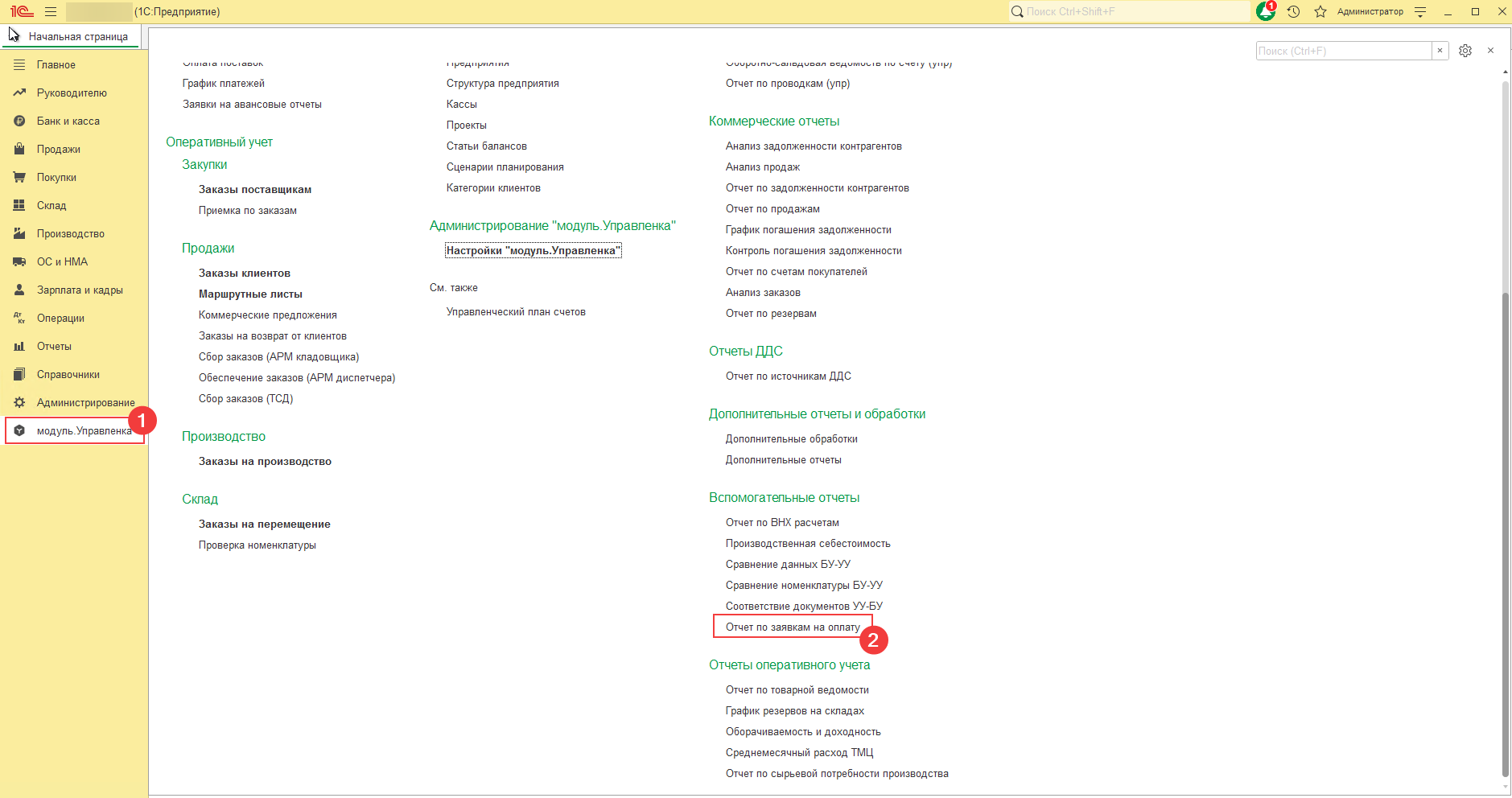This screenshot has width=1512, height=798.
Task: Open navigation settings gear icon
Action: [1465, 51]
